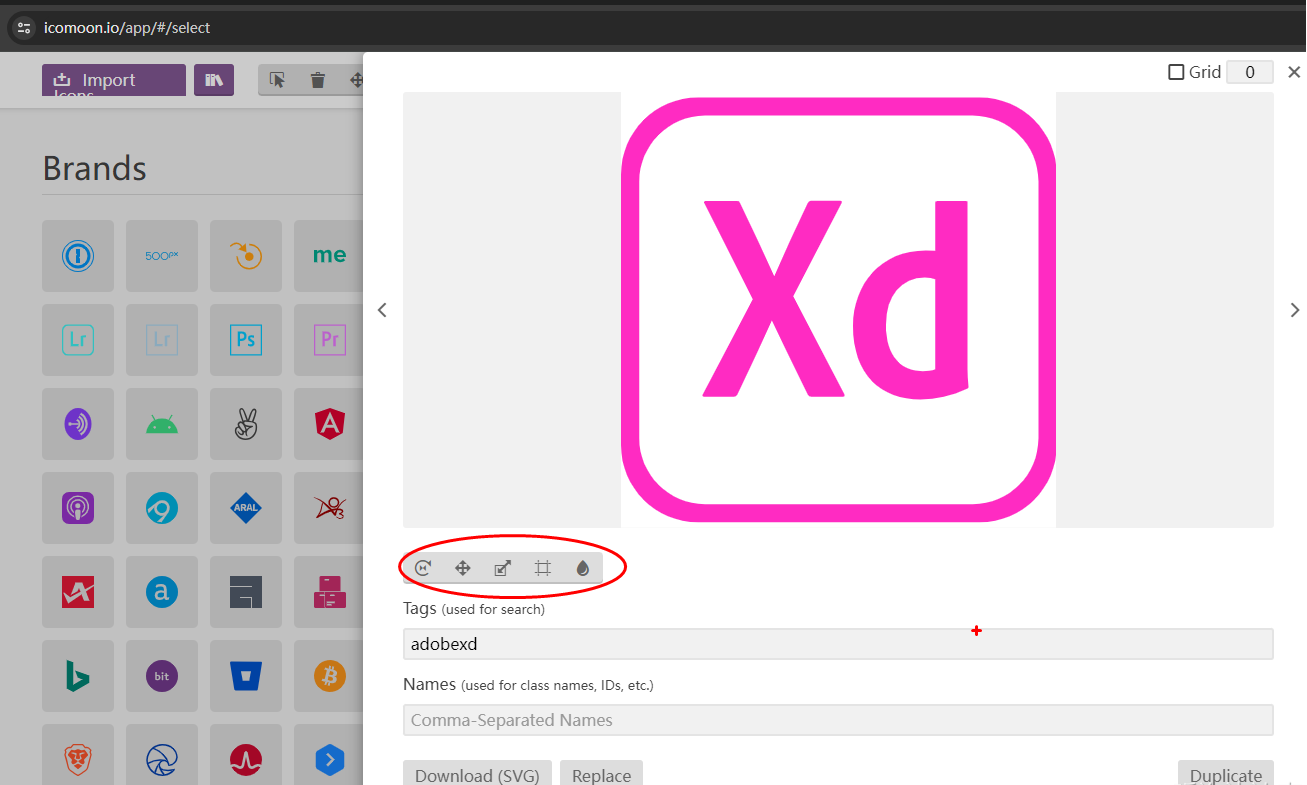Click the Comma-Separated Names field

coord(838,720)
